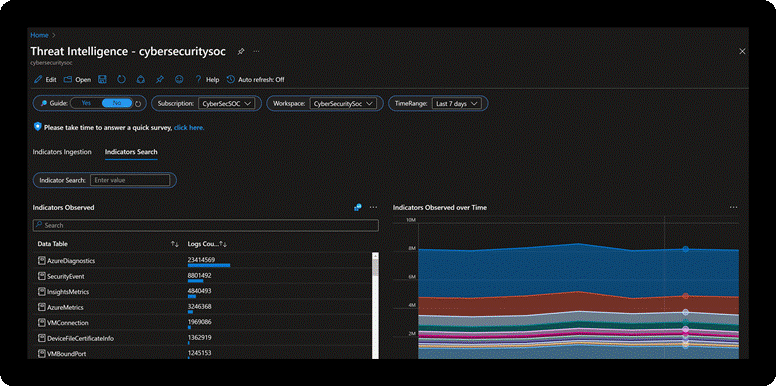Image resolution: width=776 pixels, height=386 pixels.
Task: Select the VMBoundPort table row
Action: 202,353
